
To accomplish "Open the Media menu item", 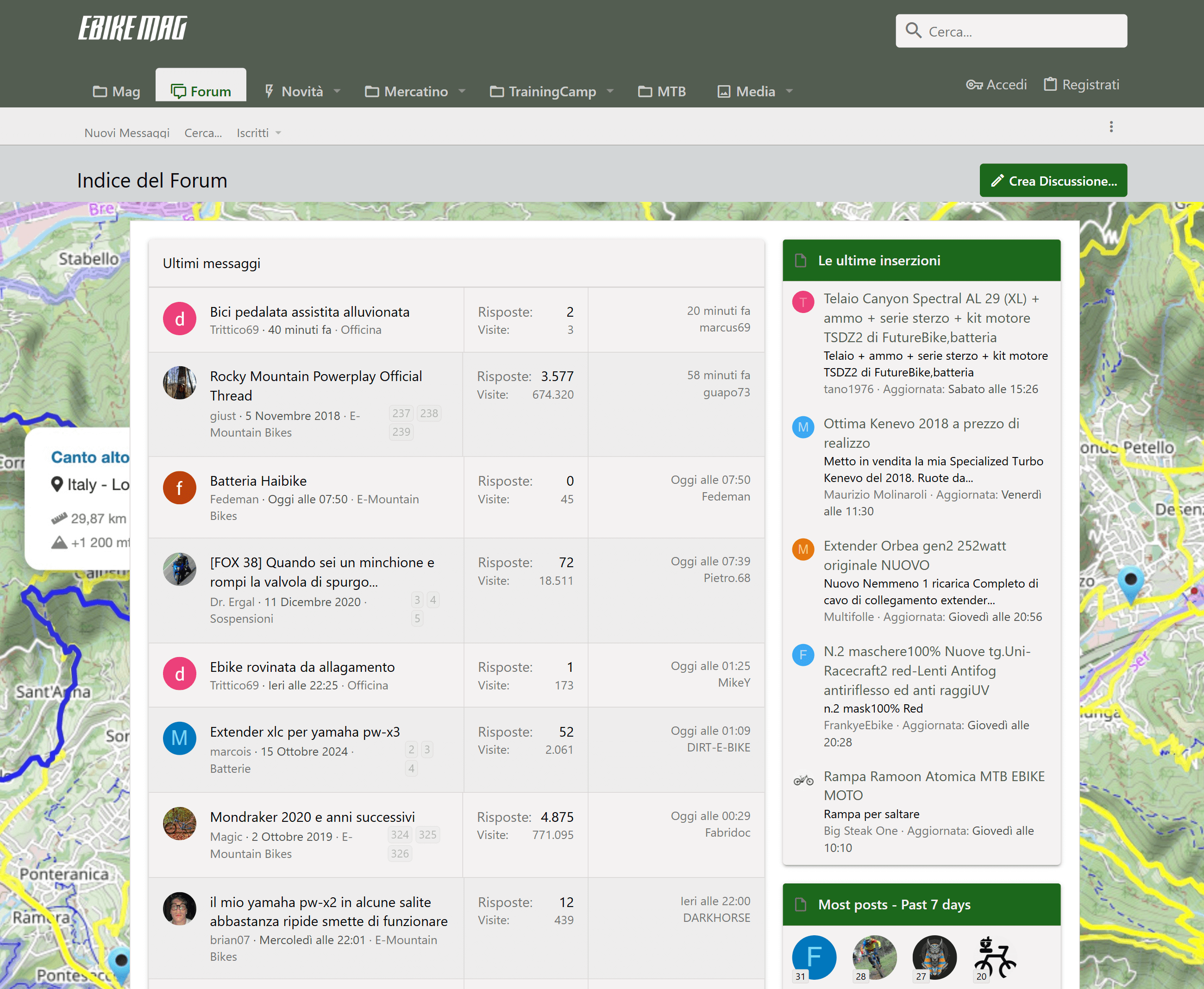I will (x=746, y=91).
